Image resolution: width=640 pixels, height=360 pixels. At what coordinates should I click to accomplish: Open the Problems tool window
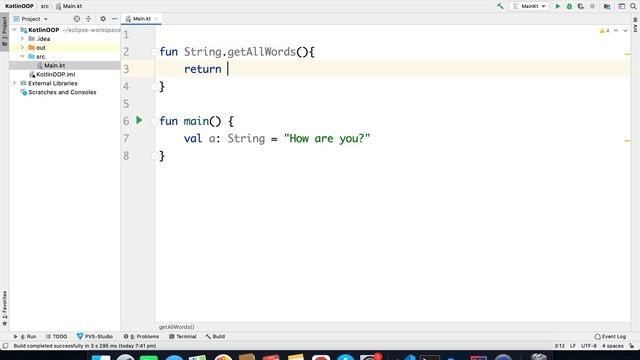click(142, 336)
